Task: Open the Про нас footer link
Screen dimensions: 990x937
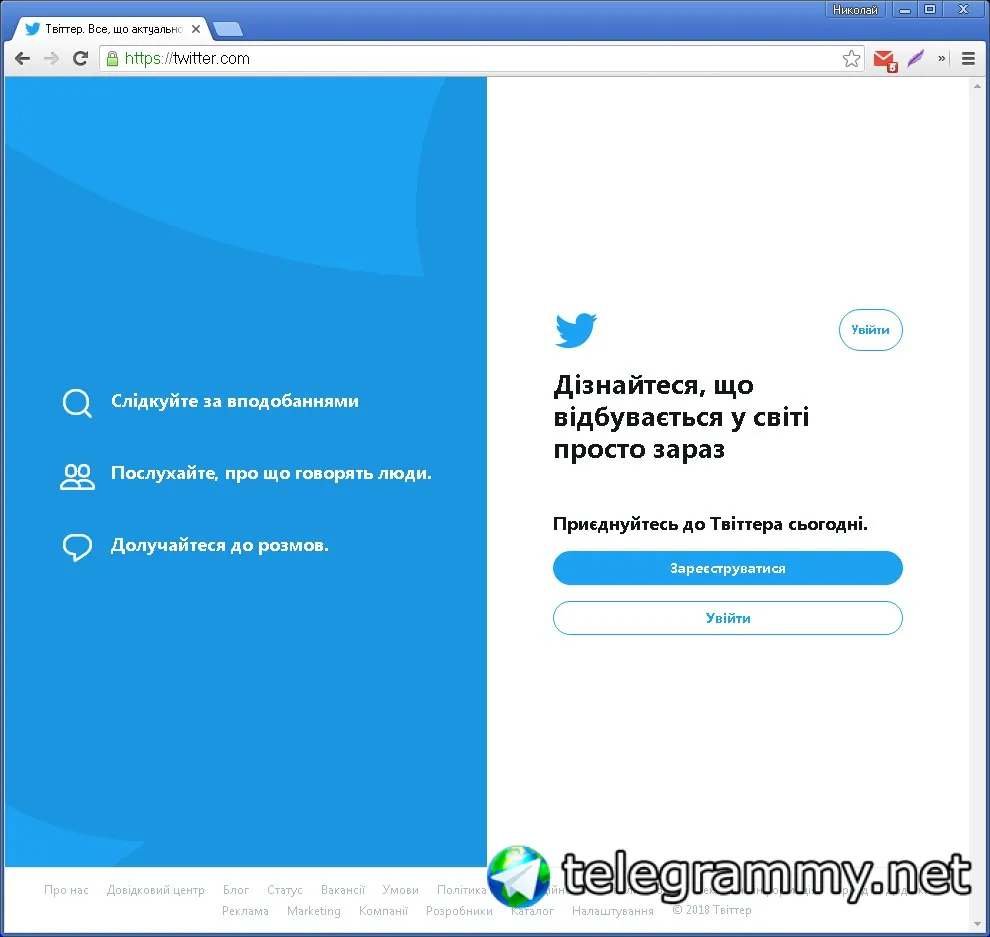Action: [x=66, y=890]
